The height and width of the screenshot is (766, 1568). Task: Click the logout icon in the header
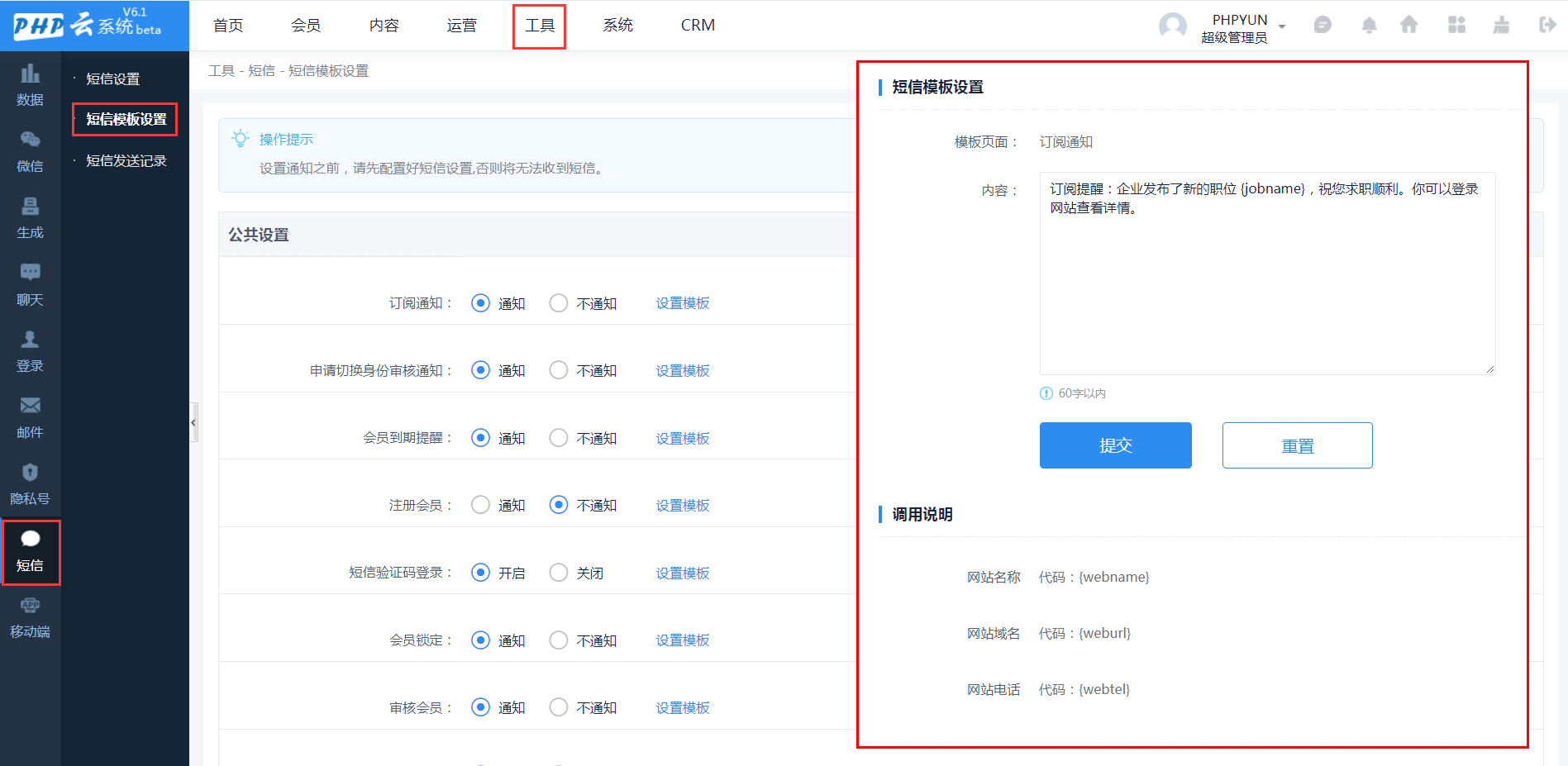click(x=1547, y=25)
